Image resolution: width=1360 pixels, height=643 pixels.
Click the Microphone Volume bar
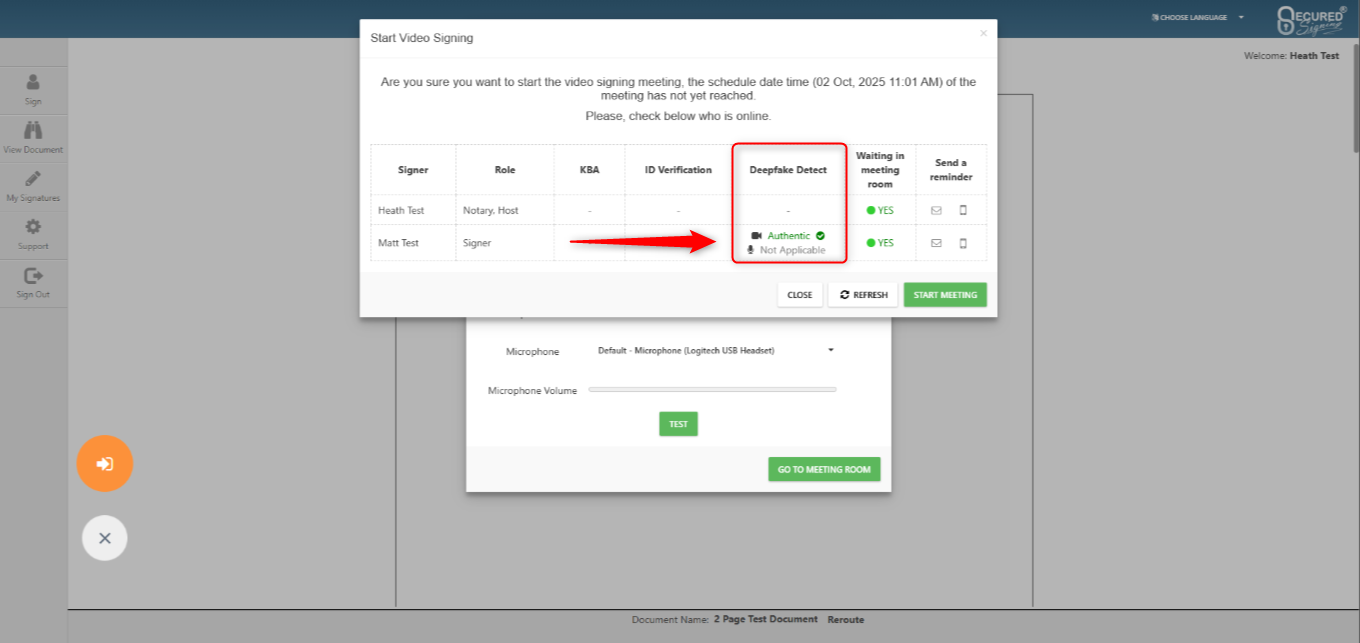click(712, 389)
